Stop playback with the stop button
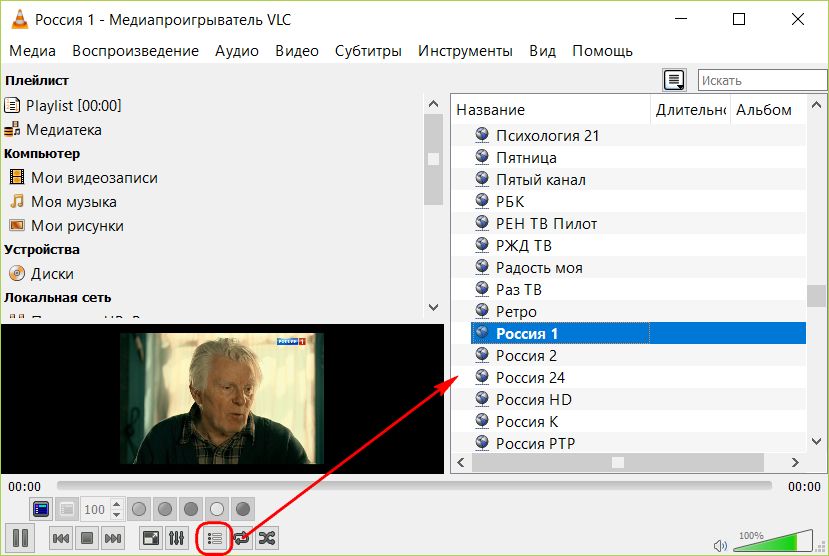Viewport: 829px width, 556px height. click(87, 538)
